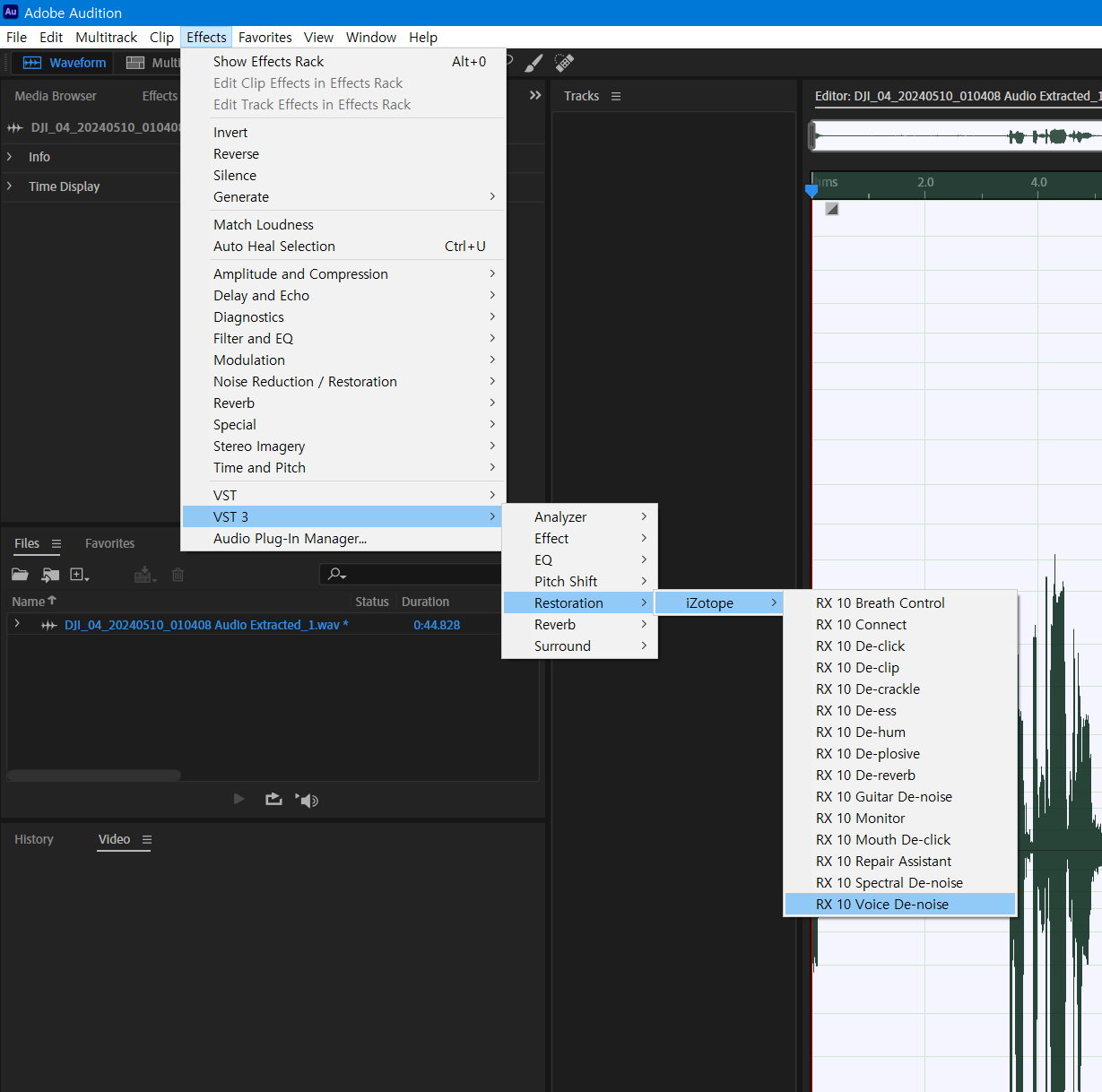Switch to Waveform view
This screenshot has height=1092, width=1102.
click(64, 63)
